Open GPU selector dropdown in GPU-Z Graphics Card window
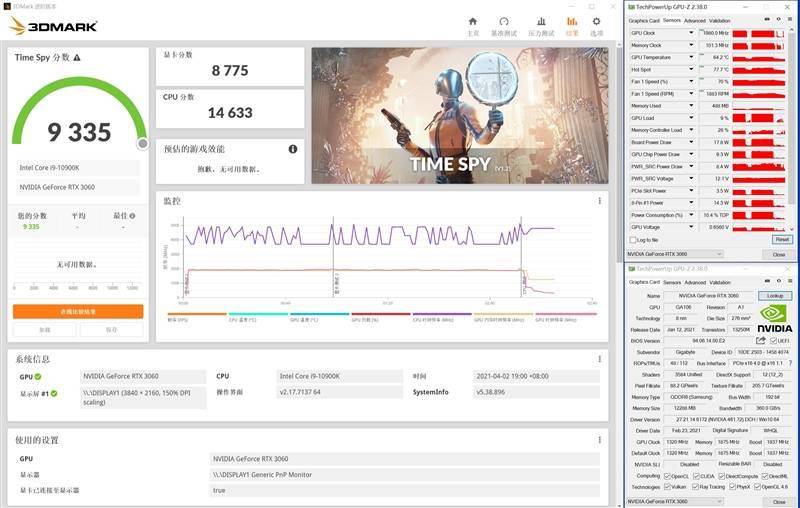800x508 pixels. point(675,501)
